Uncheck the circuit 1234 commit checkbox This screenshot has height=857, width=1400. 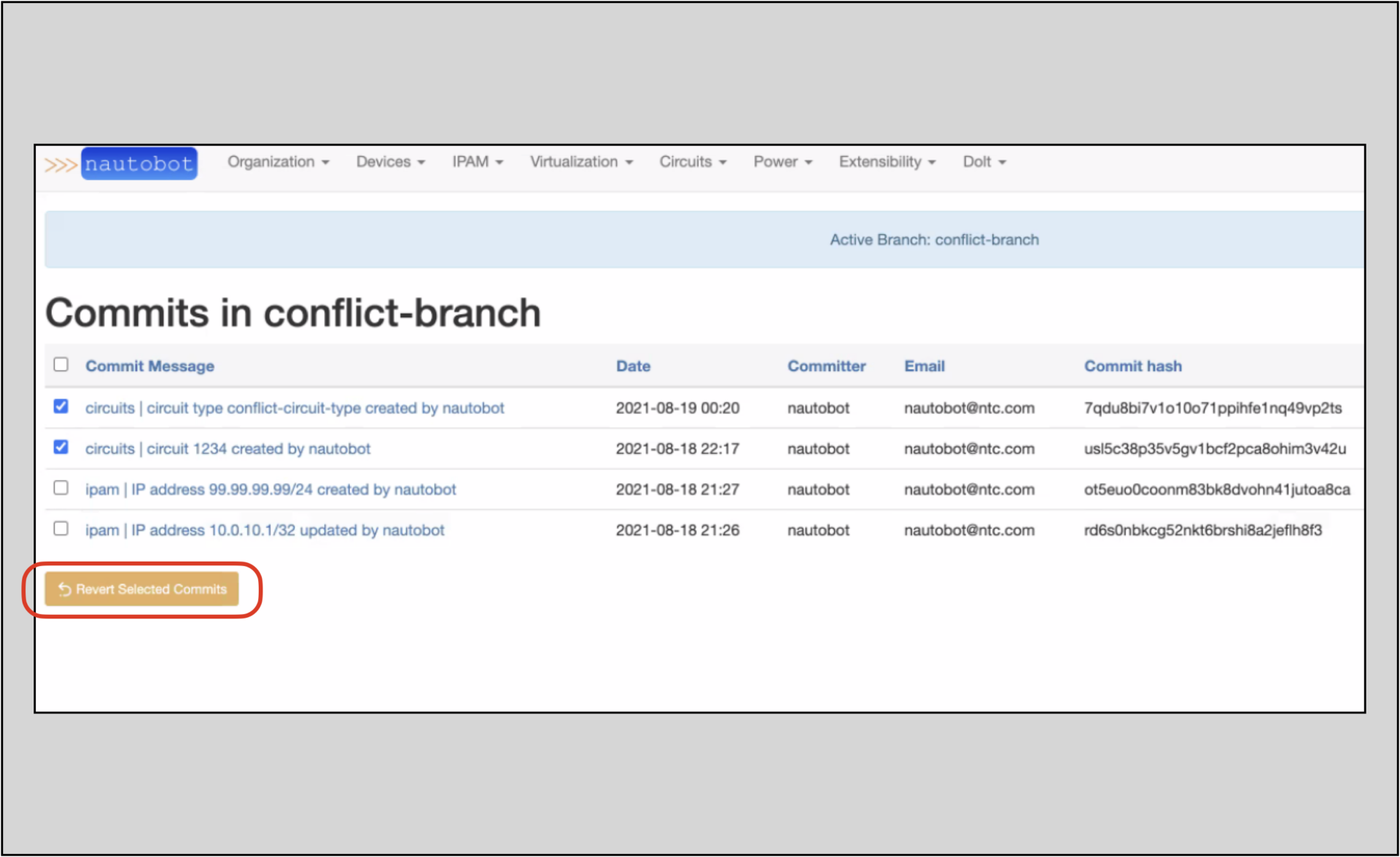(61, 447)
